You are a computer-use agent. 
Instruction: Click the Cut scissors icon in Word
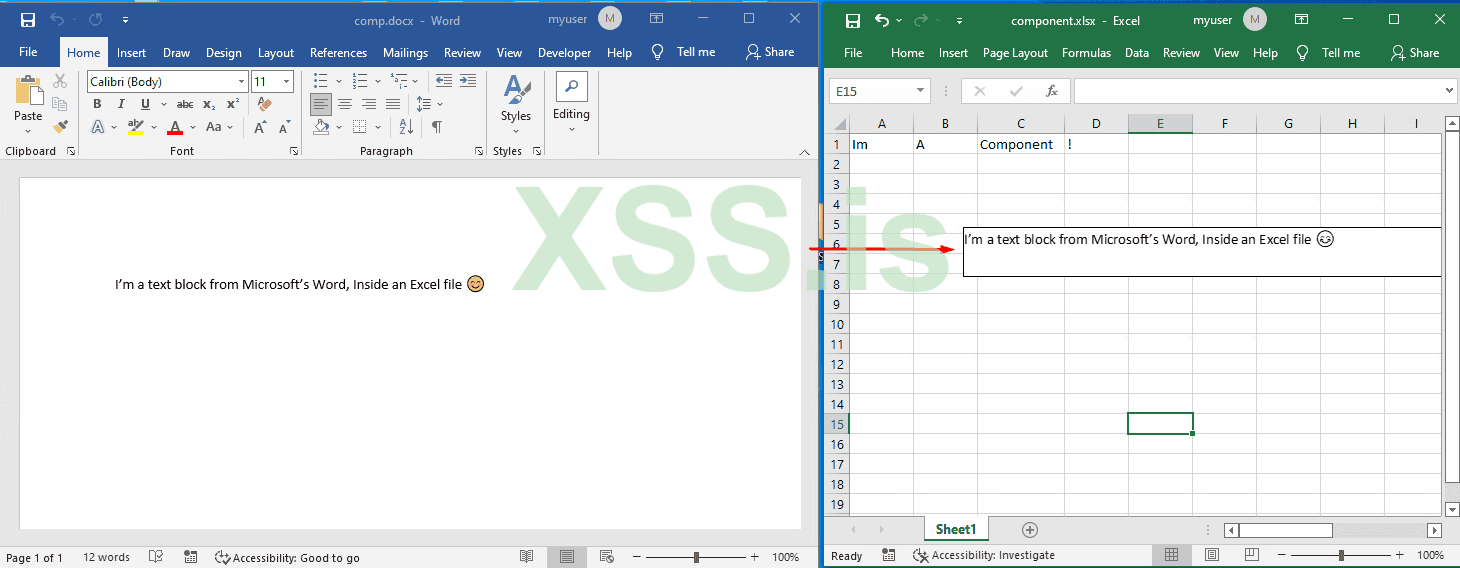tap(60, 81)
